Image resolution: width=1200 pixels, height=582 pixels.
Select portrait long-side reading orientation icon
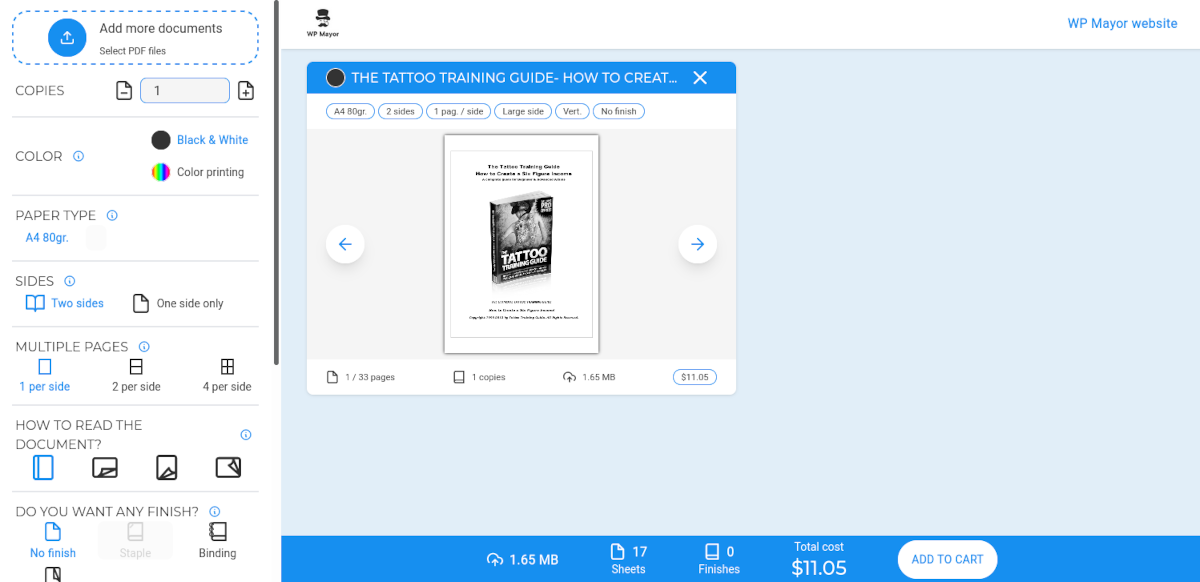point(43,467)
